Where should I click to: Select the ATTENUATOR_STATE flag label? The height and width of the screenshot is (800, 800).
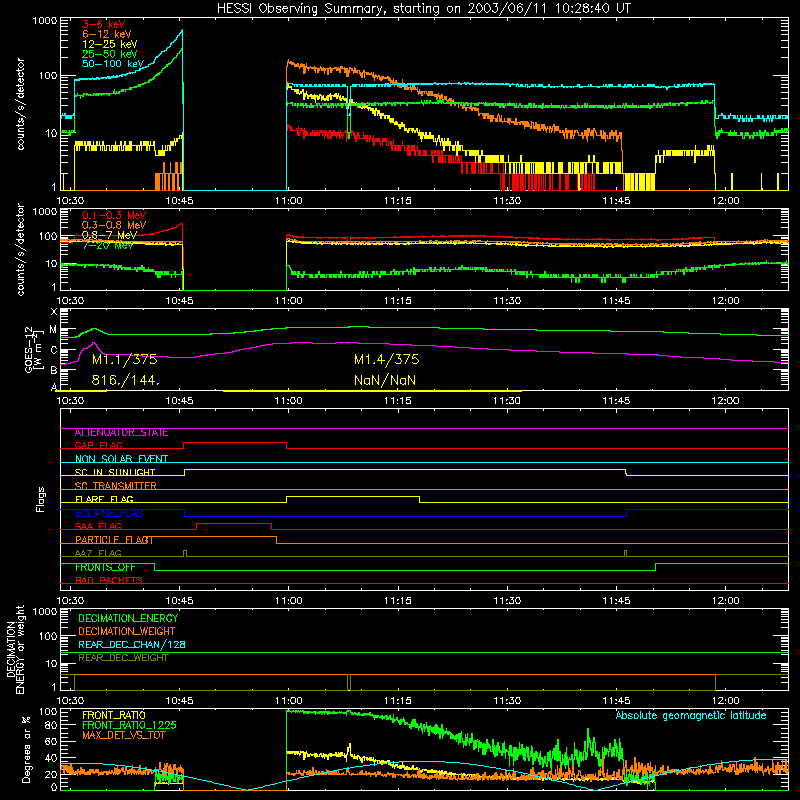tap(121, 433)
